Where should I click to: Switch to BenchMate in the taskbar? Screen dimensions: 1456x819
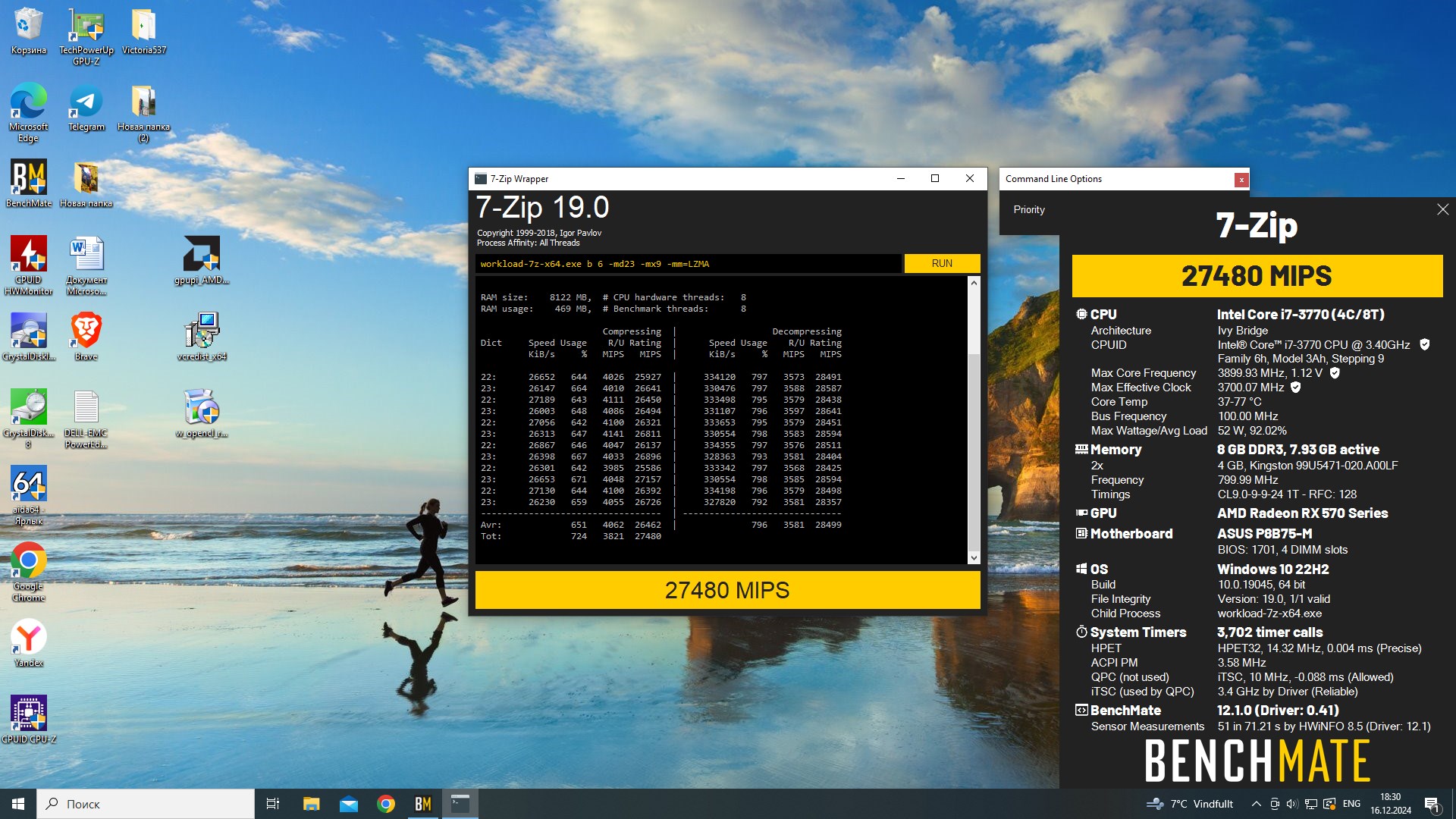(423, 804)
